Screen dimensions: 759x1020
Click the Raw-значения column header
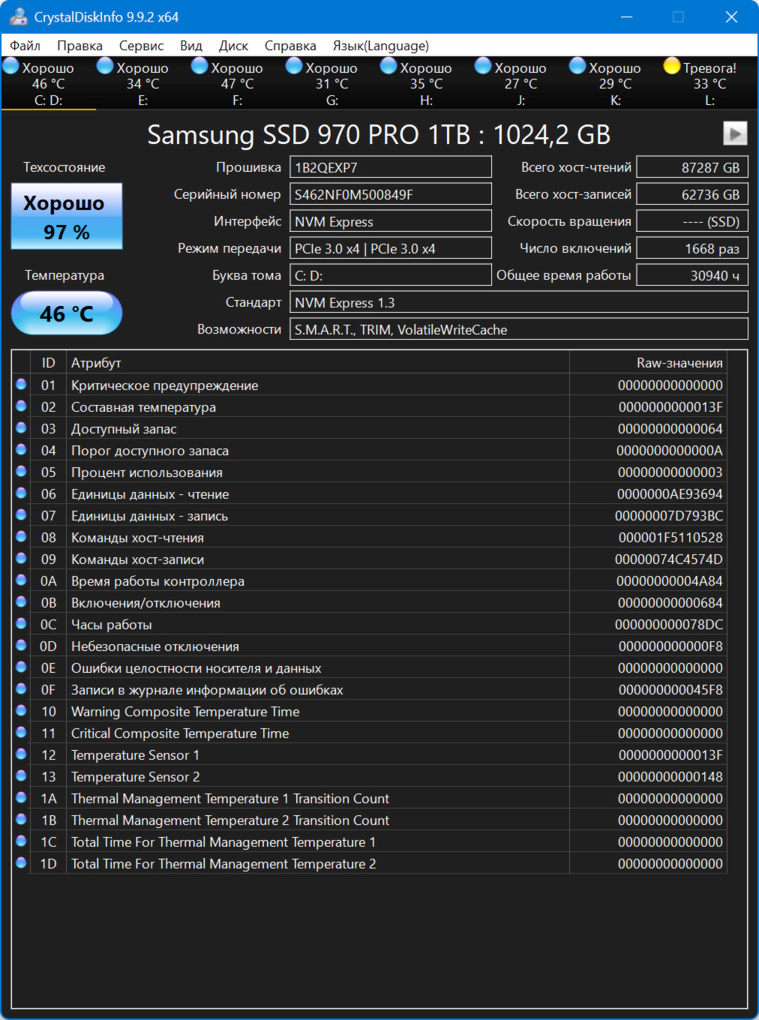648,362
